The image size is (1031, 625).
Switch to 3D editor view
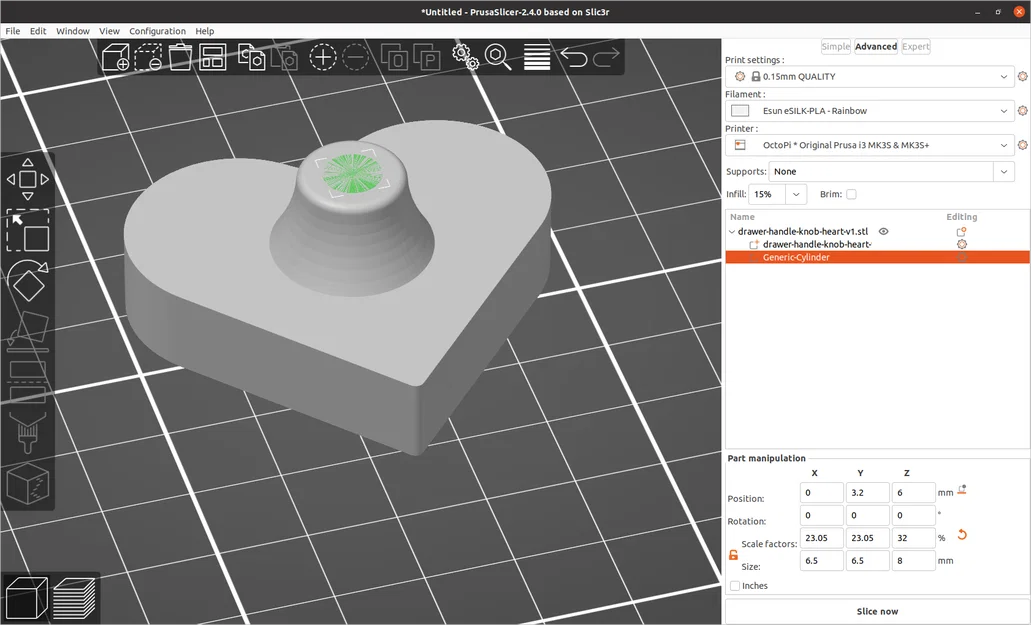pyautogui.click(x=26, y=598)
